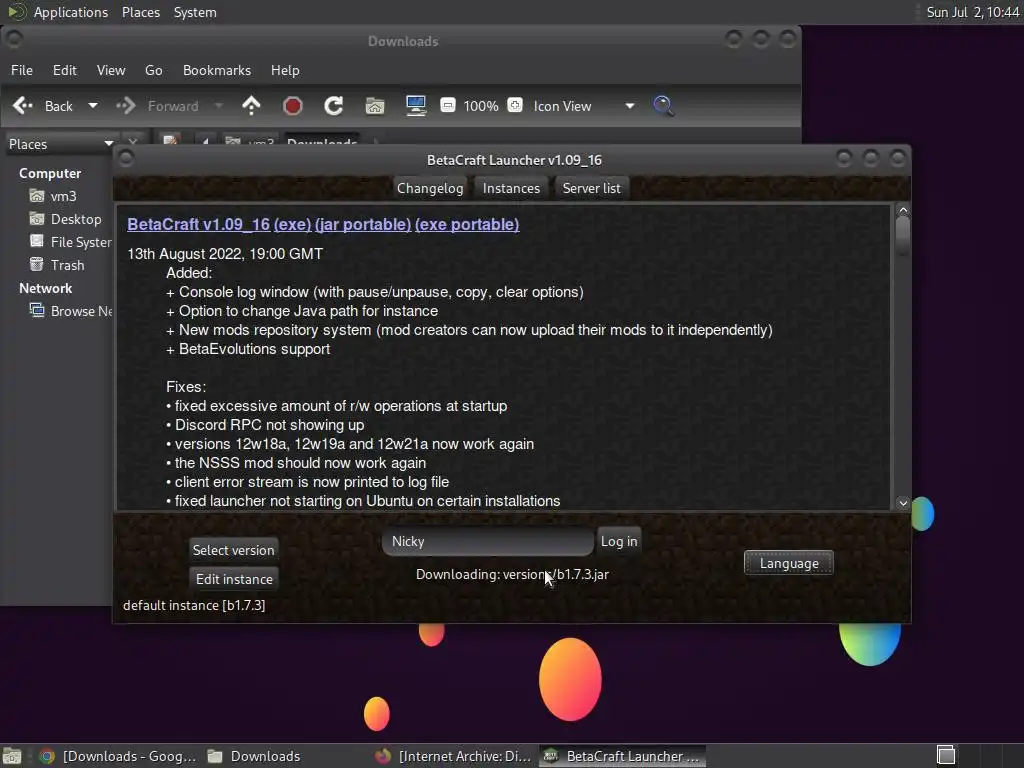Select Desktop in the Places sidebar
The height and width of the screenshot is (768, 1024).
[x=65, y=219]
